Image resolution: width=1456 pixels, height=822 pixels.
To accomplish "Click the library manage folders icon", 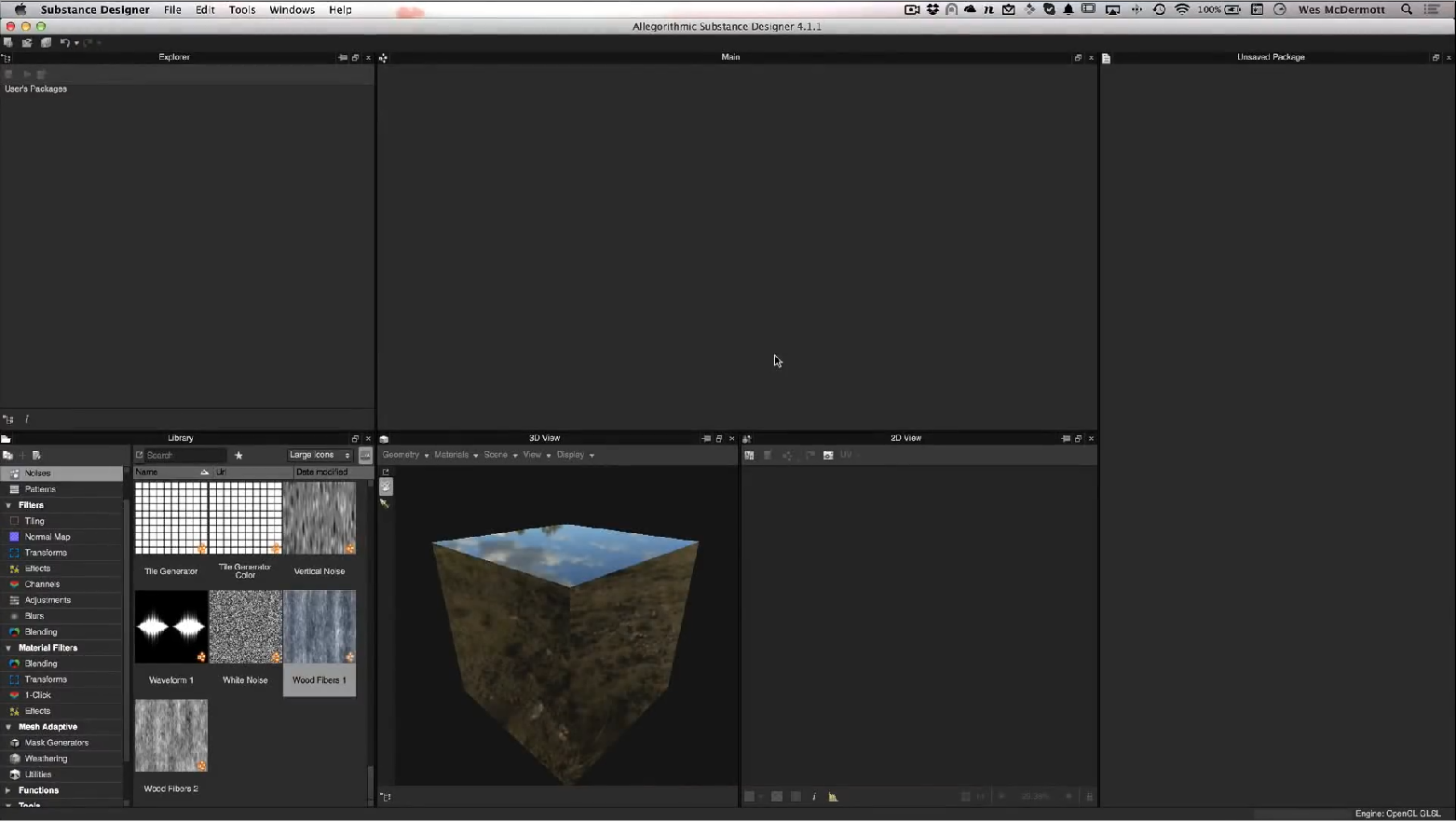I will (x=7, y=456).
